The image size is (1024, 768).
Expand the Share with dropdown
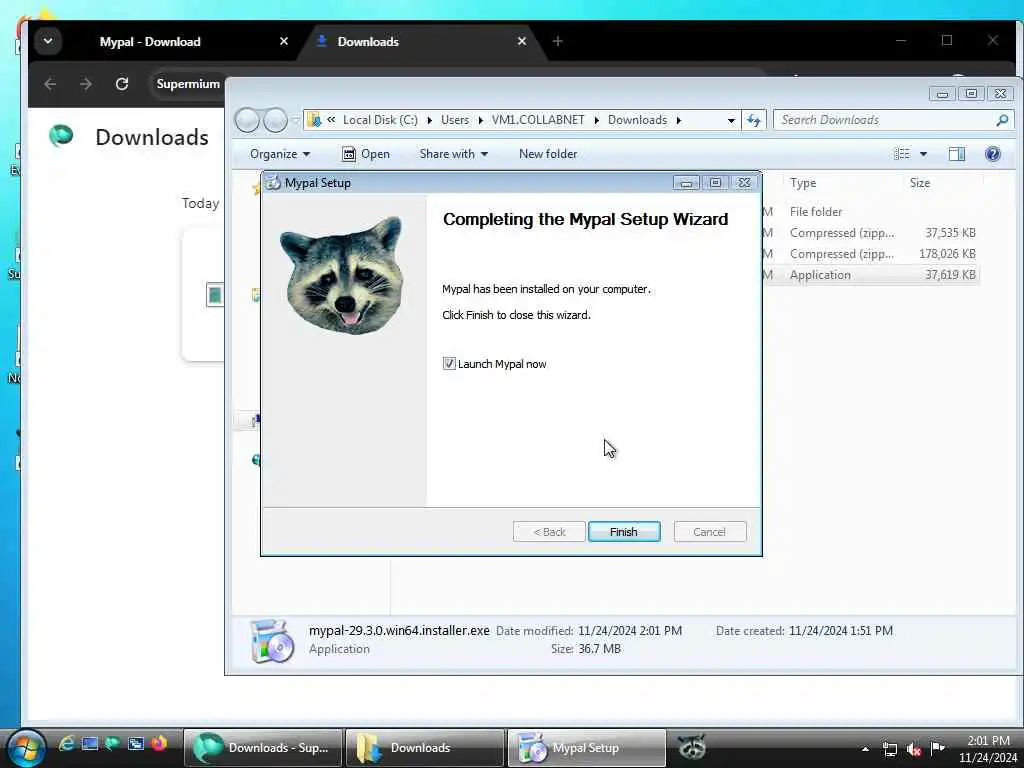click(x=454, y=154)
